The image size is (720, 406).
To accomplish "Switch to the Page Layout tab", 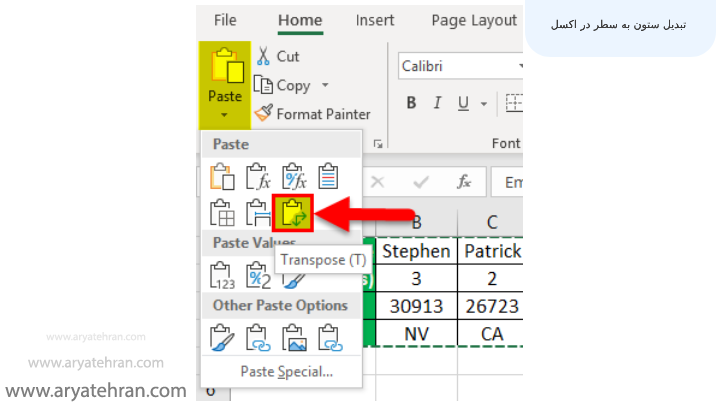I will coord(474,20).
